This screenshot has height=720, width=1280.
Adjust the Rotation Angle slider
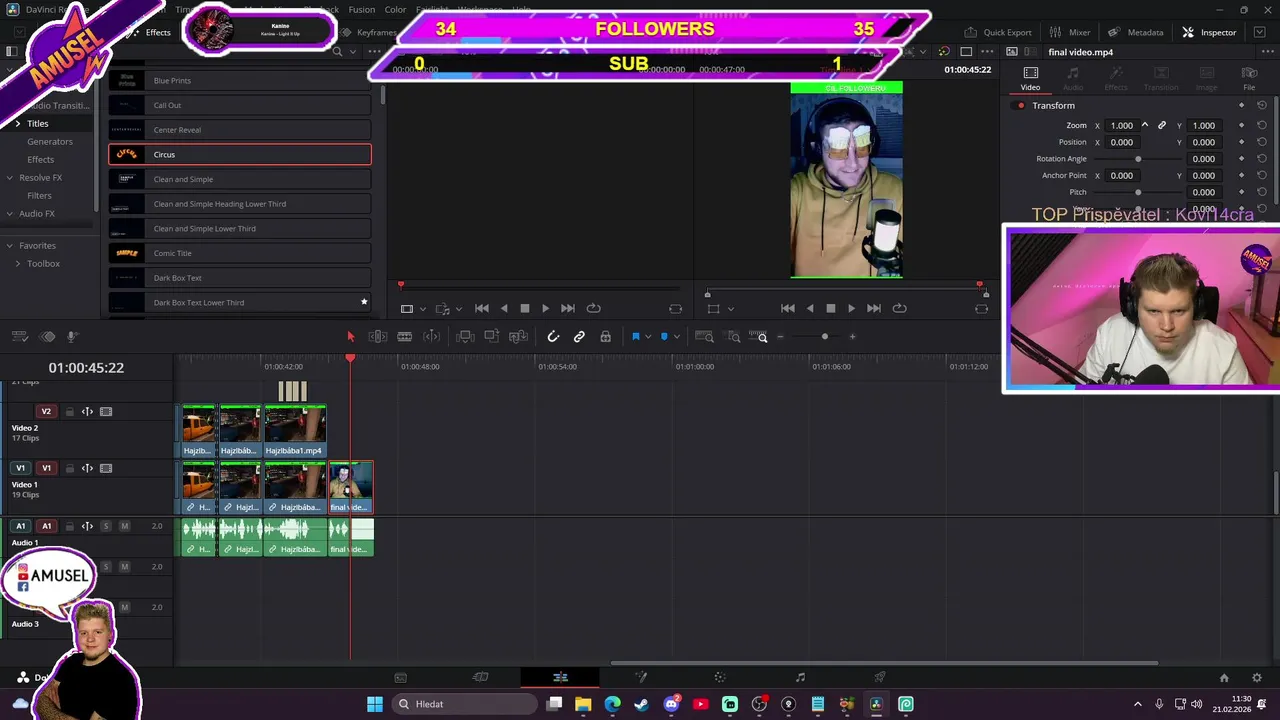click(x=1138, y=159)
